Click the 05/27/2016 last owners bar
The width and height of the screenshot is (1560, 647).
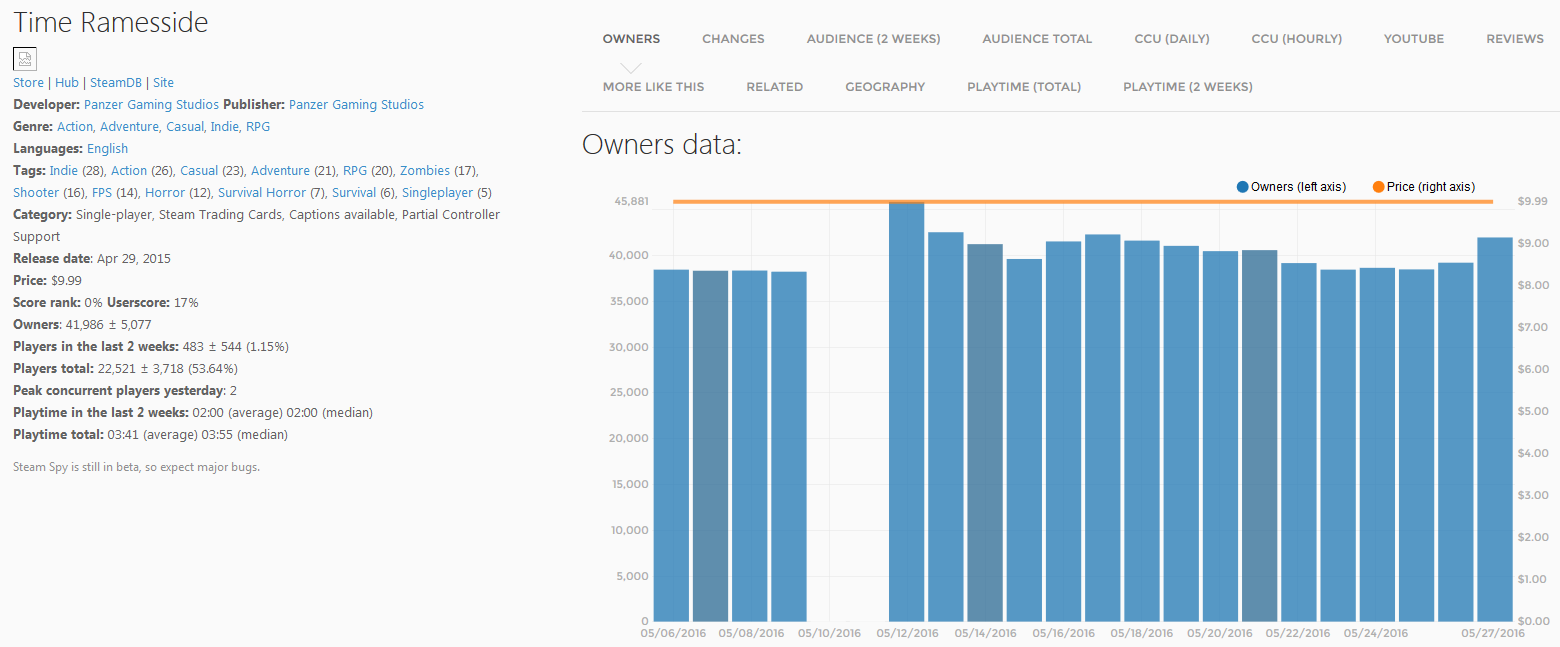1495,429
